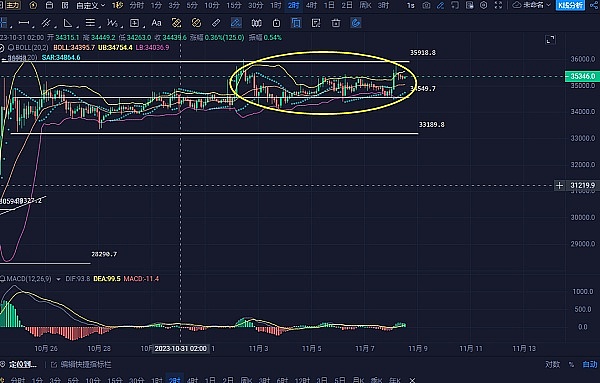Select the horizontal line drawing tool
Viewport: 600px width, 383px height.
[24, 23]
